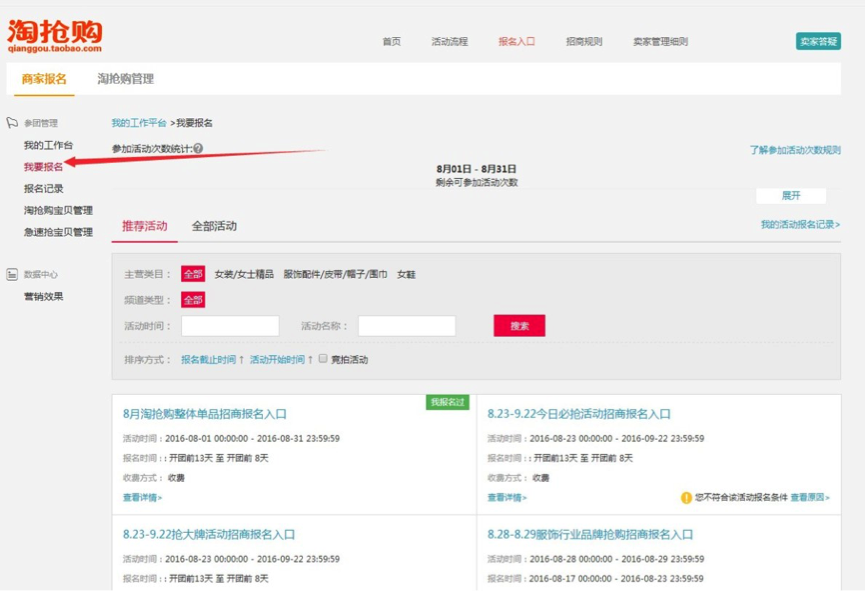Image resolution: width=866 pixels, height=591 pixels.
Task: Open 急速抢宝贝管理 in the sidebar
Action: [x=58, y=232]
